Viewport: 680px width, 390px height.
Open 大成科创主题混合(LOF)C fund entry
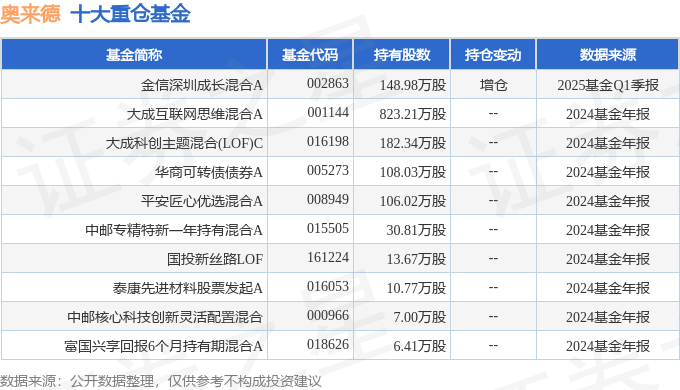[185, 143]
